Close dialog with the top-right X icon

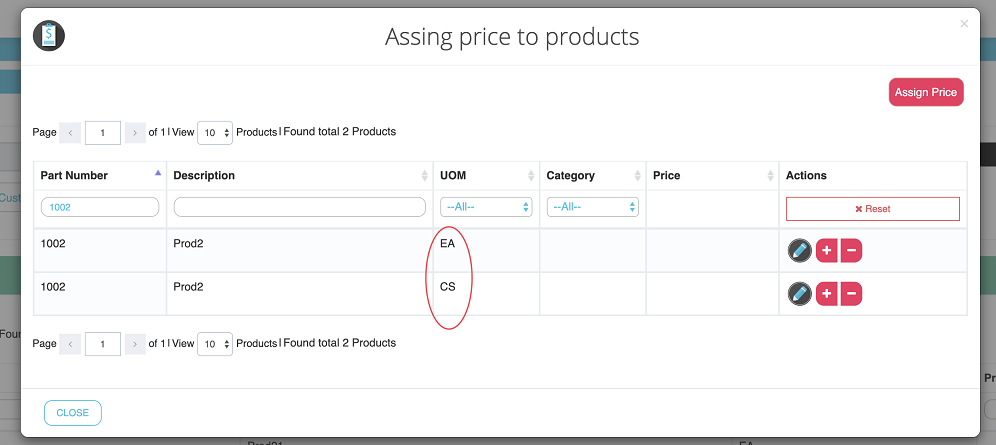(964, 24)
